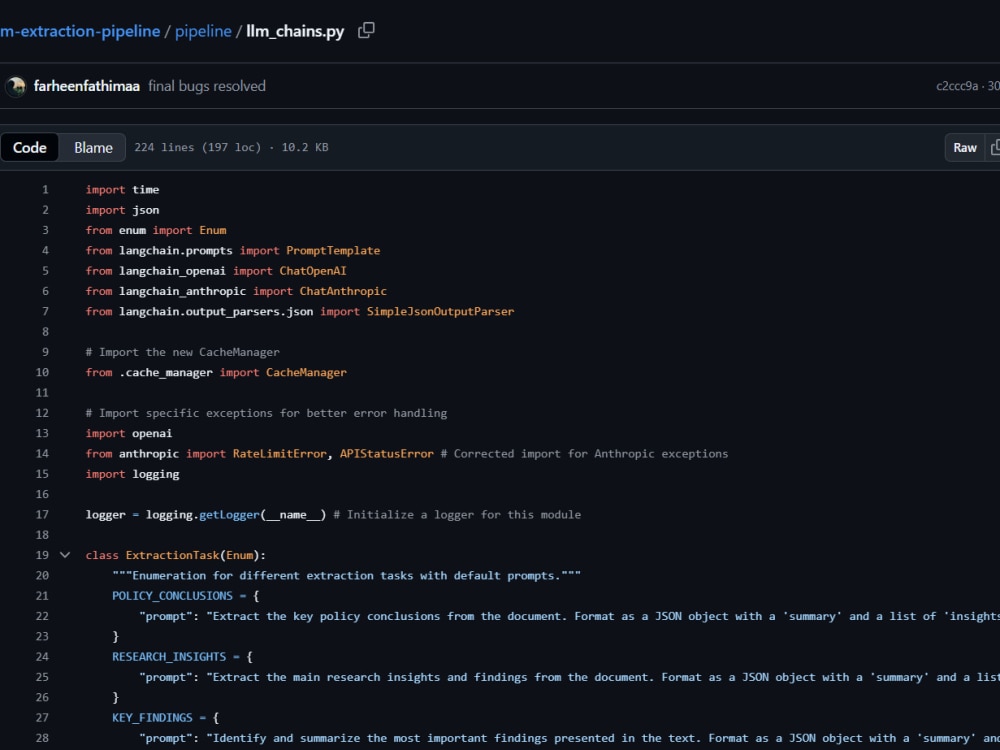Viewport: 1000px width, 750px height.
Task: Select line number 28
Action: coord(42,738)
